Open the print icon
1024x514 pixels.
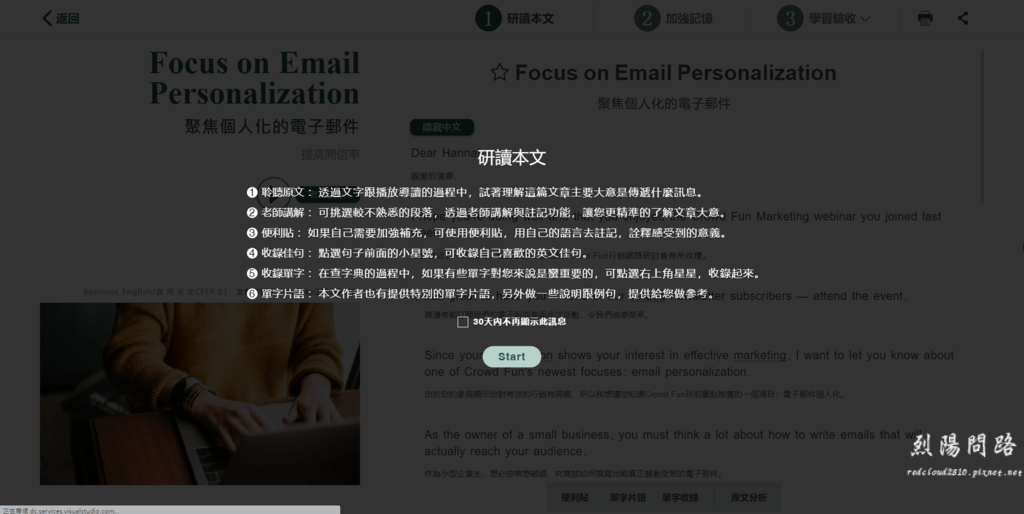(x=925, y=18)
